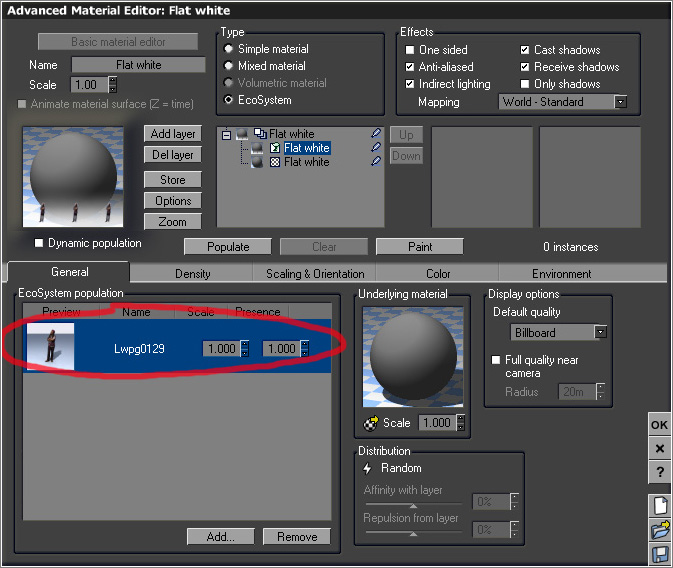673x568 pixels.
Task: Switch to the General tab
Action: [69, 272]
